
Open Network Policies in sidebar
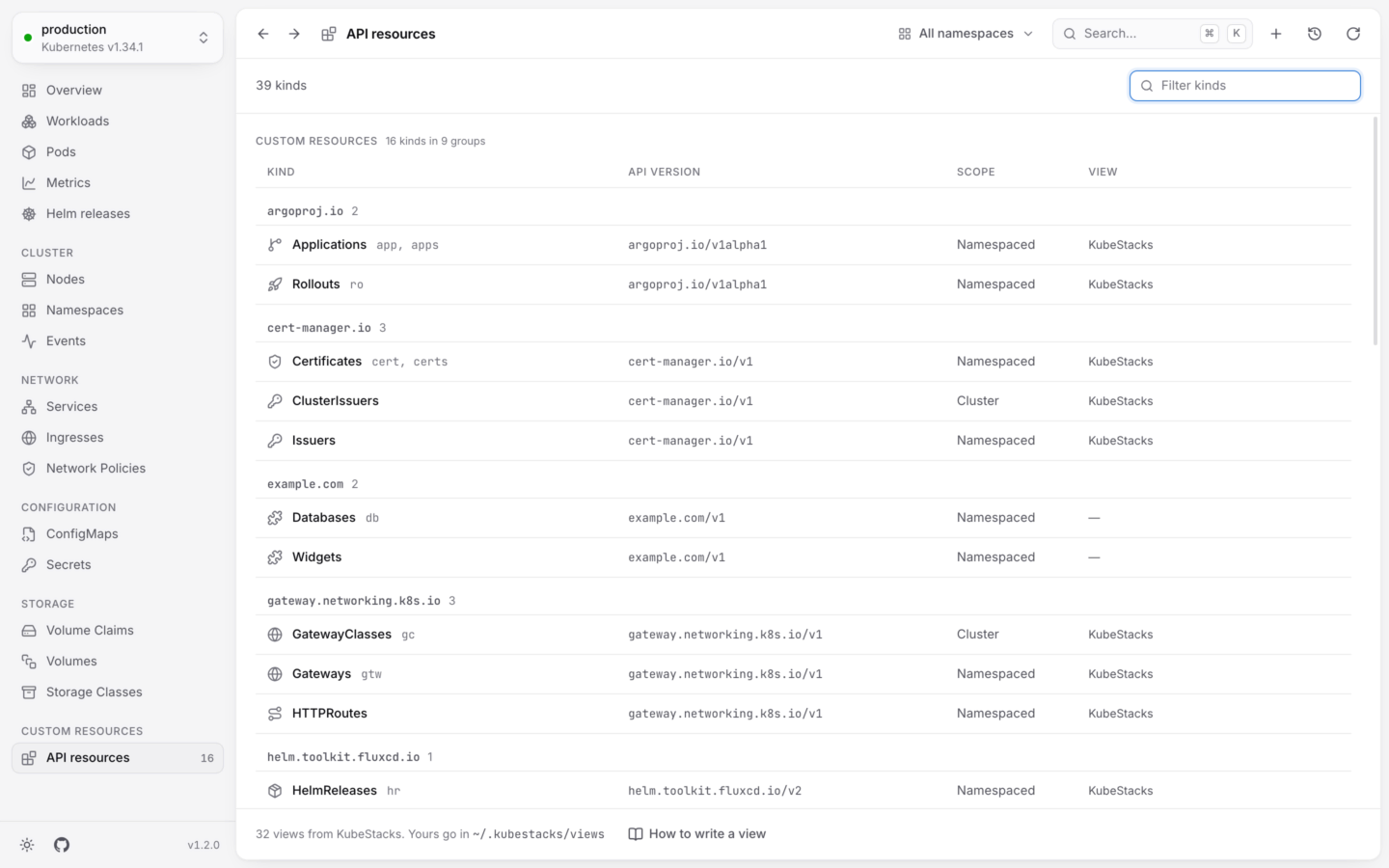[x=118, y=469]
